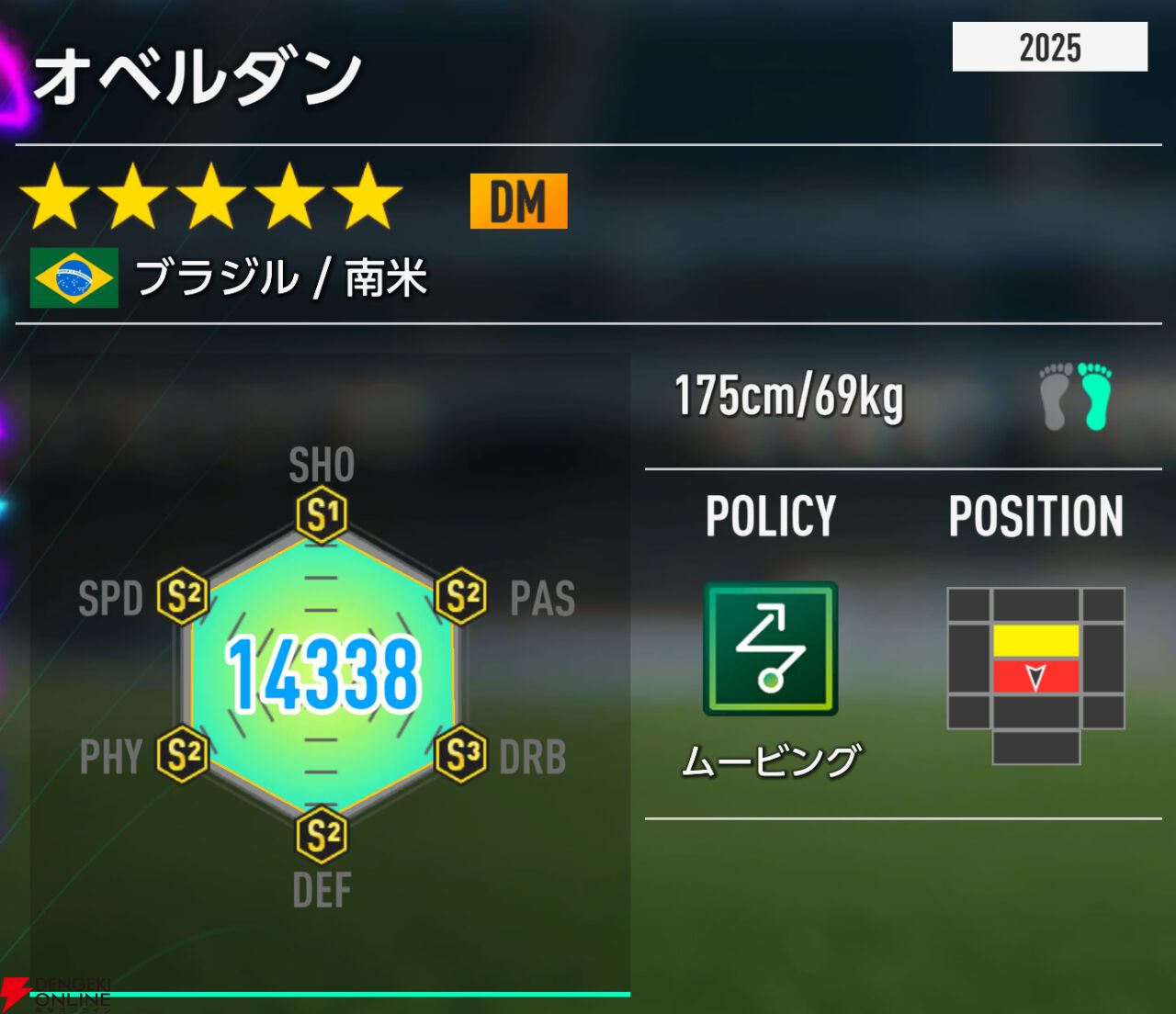The image size is (1176, 1014).
Task: Click the player name オベルダン
Action: (x=197, y=77)
